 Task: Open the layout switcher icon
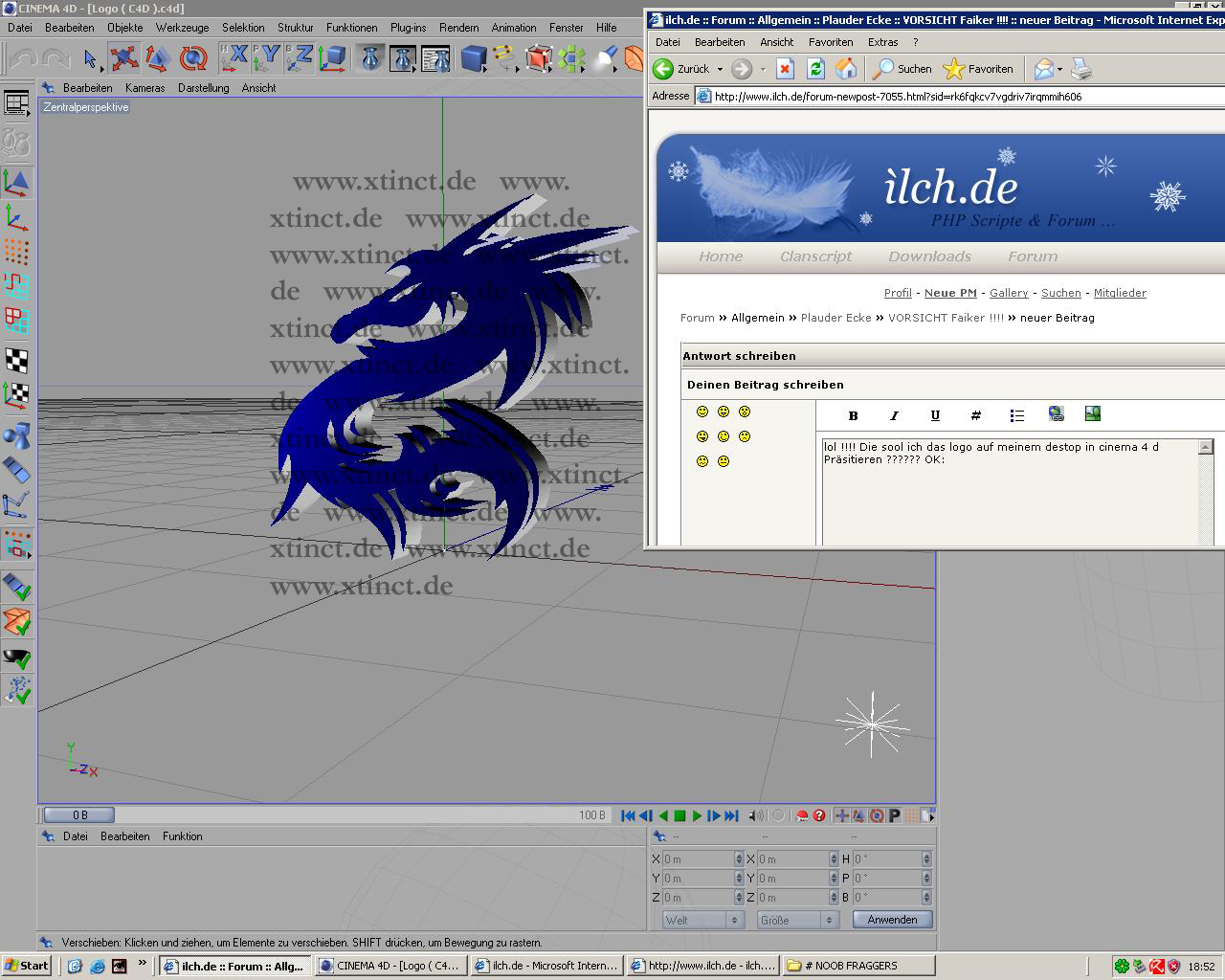[16, 103]
